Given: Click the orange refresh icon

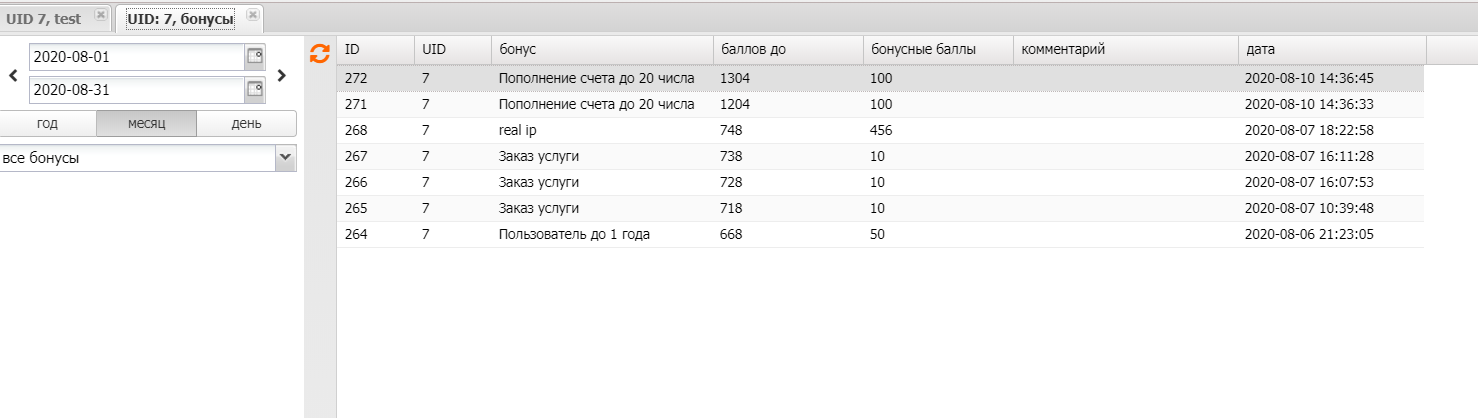Looking at the screenshot, I should pos(319,54).
